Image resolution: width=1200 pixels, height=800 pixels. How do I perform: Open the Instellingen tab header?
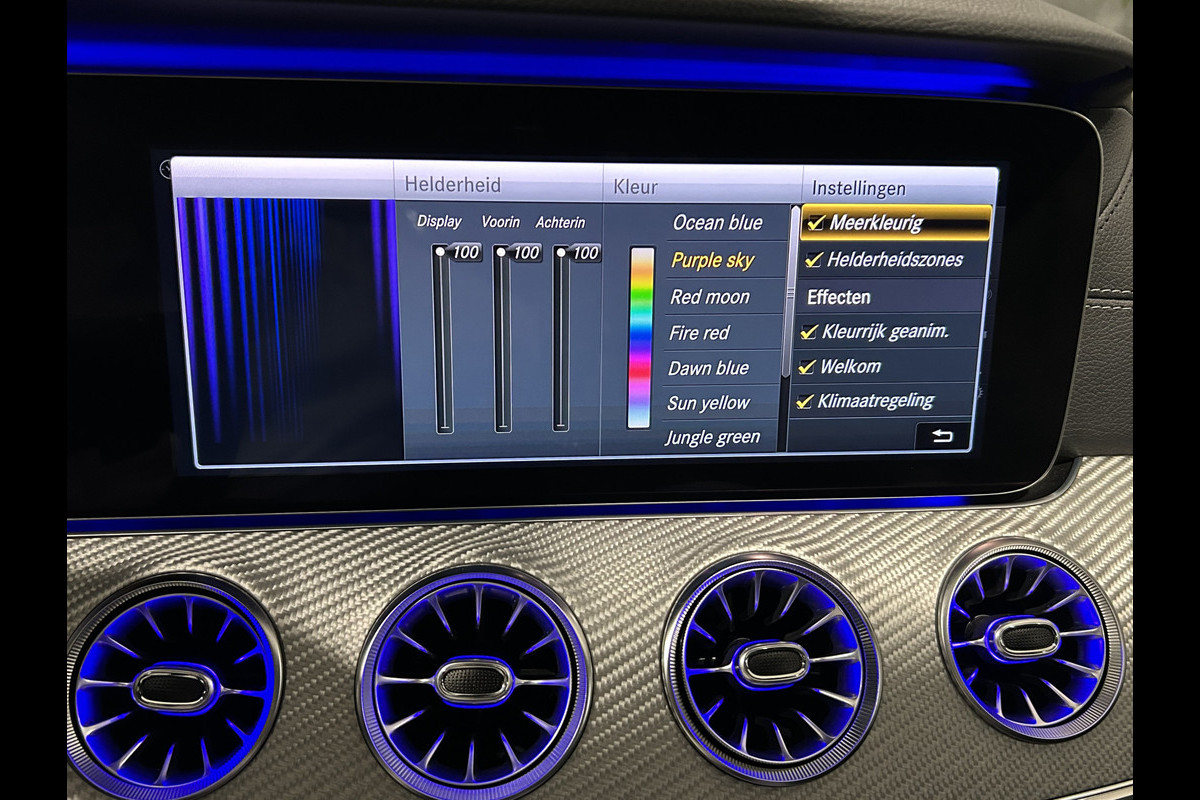pyautogui.click(x=858, y=188)
